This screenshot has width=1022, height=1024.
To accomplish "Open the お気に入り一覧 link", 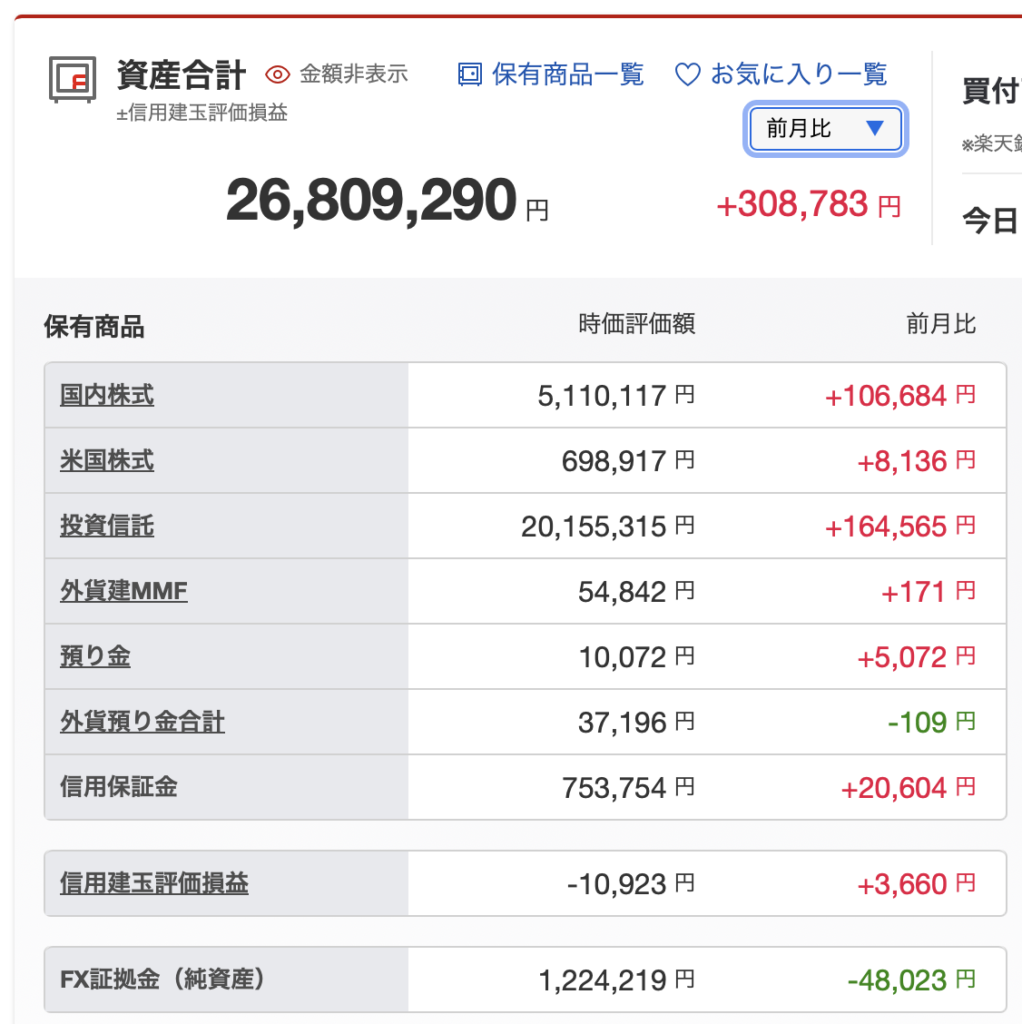I will tap(799, 74).
